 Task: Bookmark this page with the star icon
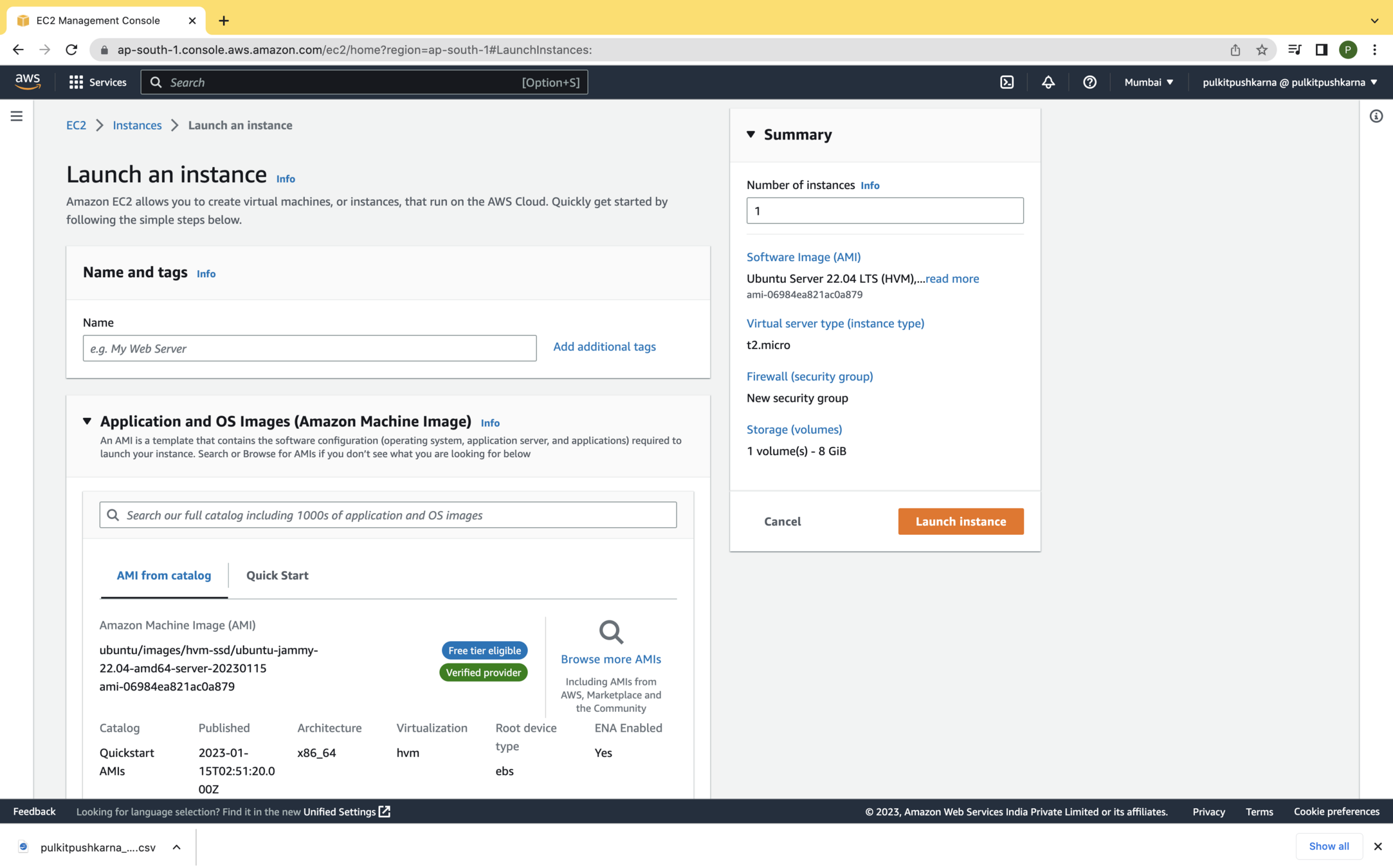1261,50
